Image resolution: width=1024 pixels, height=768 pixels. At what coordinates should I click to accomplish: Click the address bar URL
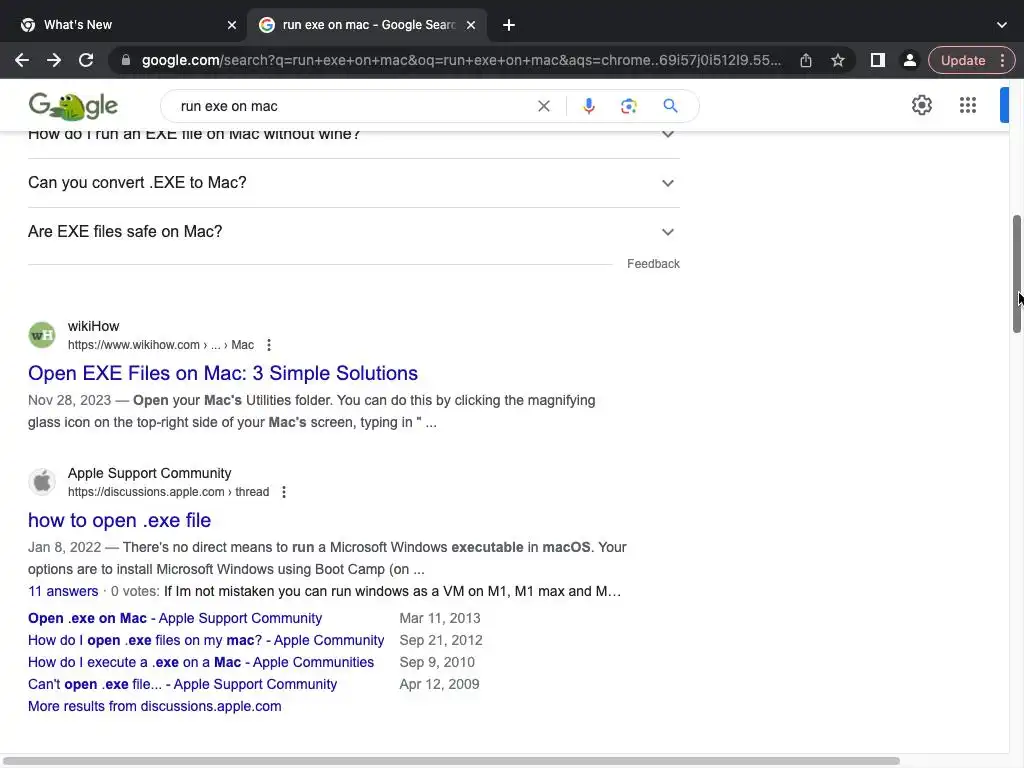[x=461, y=60]
